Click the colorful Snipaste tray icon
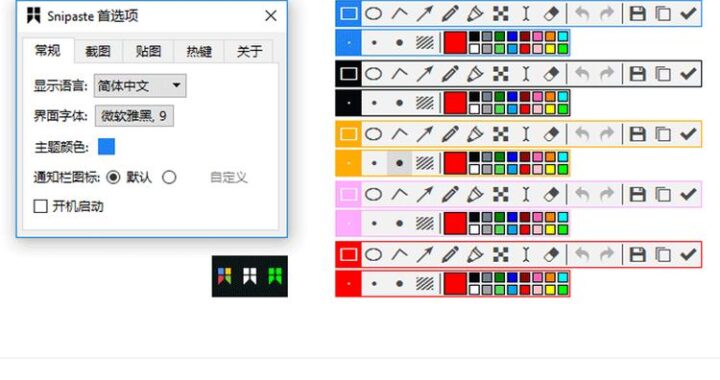 225,276
